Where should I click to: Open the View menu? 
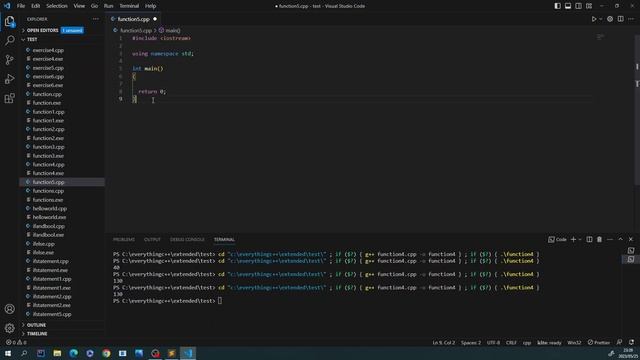pyautogui.click(x=79, y=6)
